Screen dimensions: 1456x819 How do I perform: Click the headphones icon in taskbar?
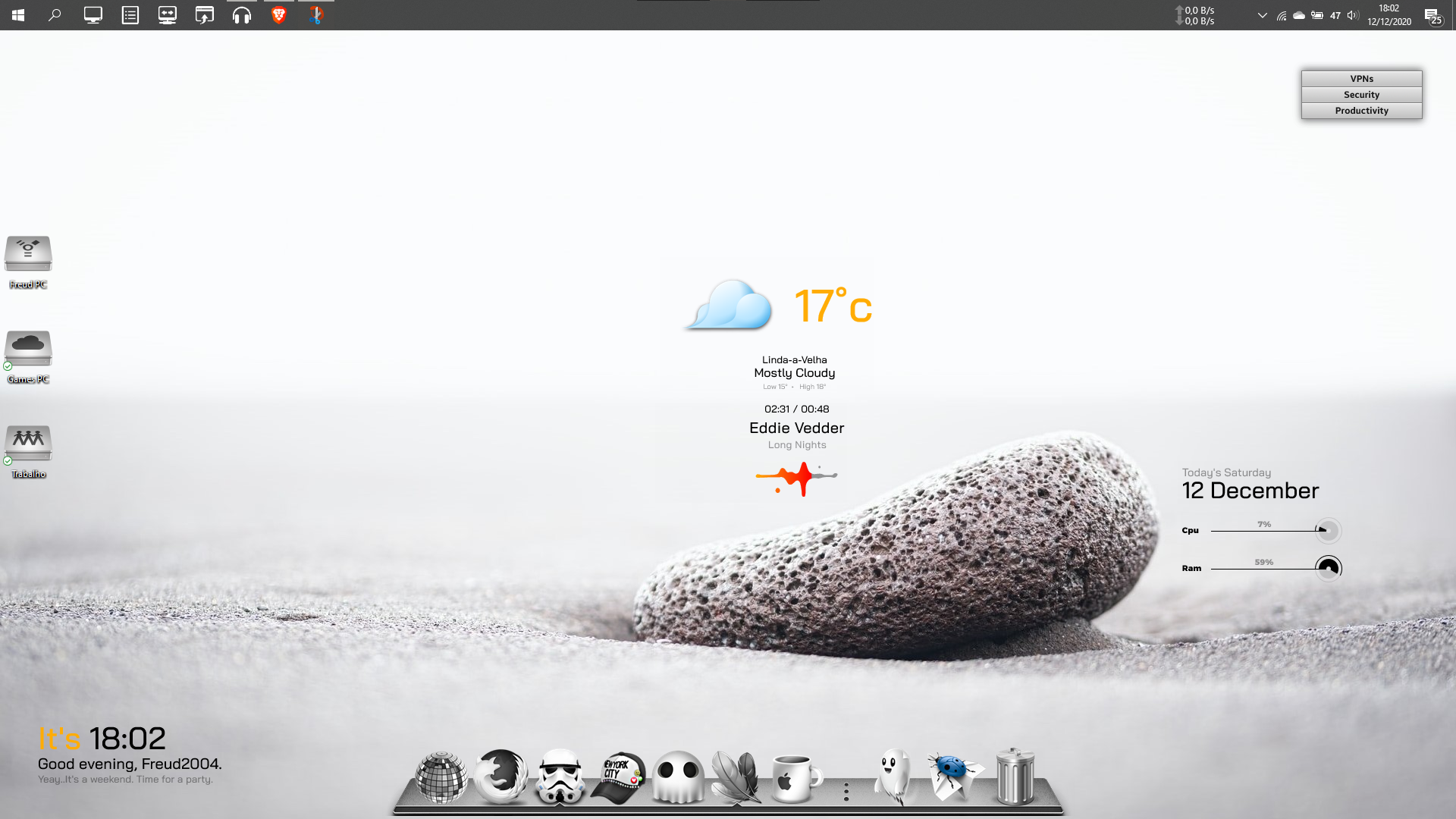click(x=242, y=15)
